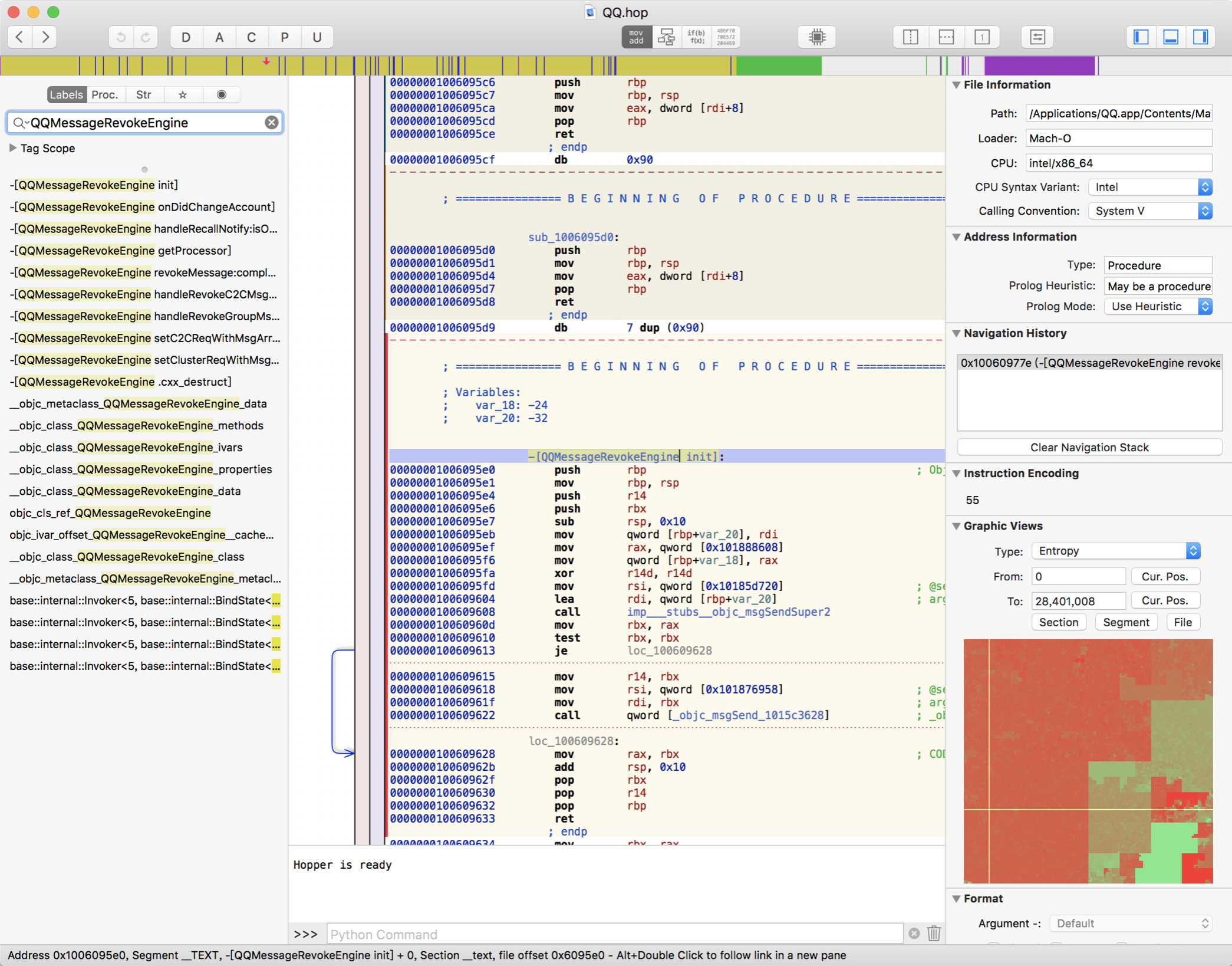Screen dimensions: 1232x966
Task: Open Prolog Mode dropdown
Action: (1158, 307)
